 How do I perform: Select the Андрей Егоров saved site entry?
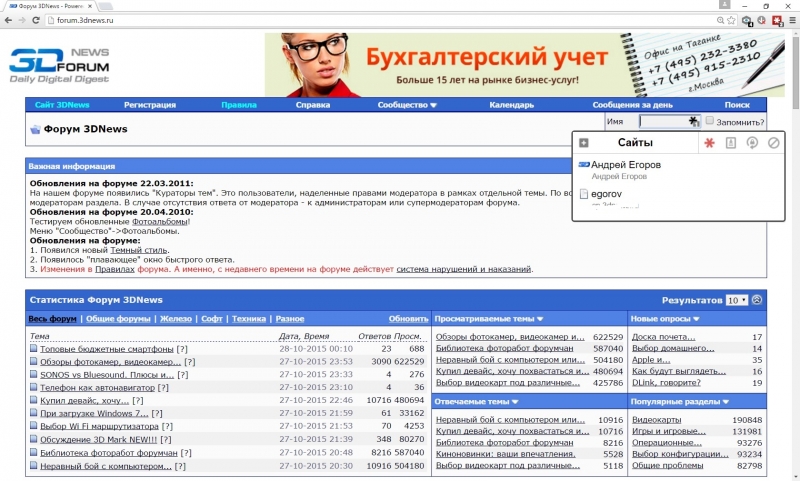(678, 170)
